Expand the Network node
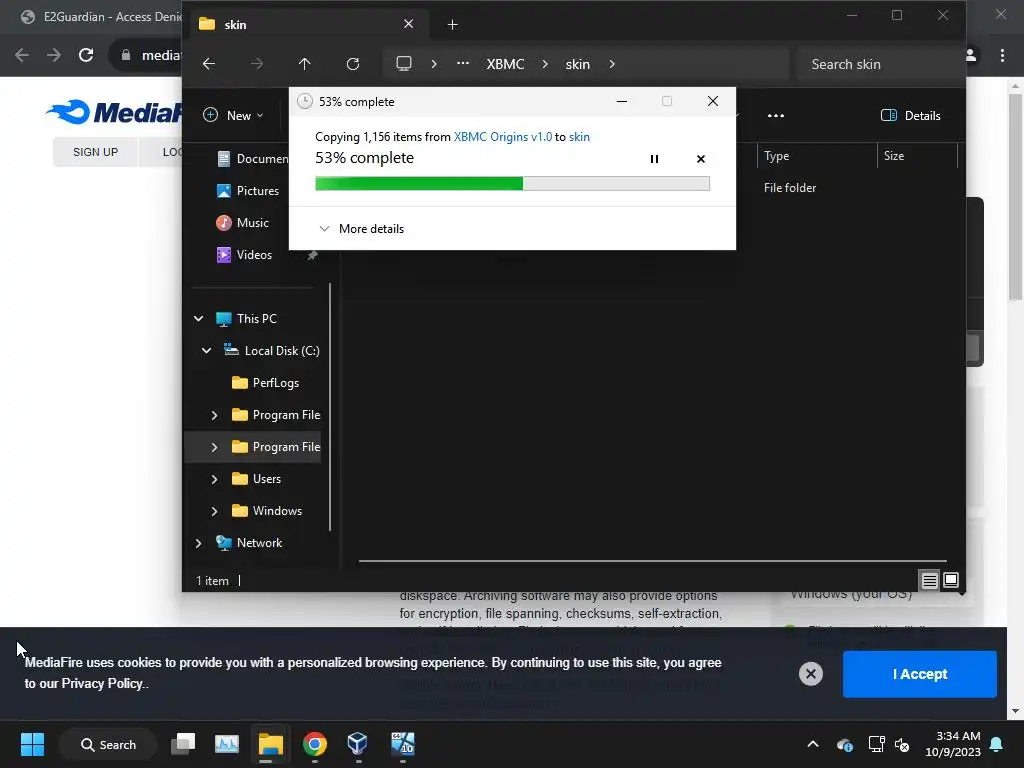The image size is (1024, 768). click(199, 543)
